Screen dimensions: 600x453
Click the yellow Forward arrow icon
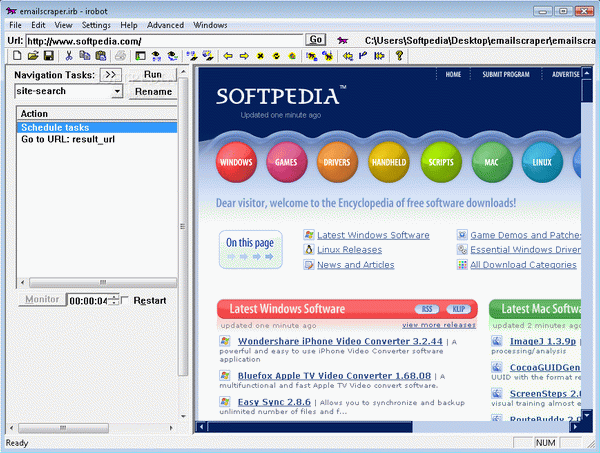(243, 56)
